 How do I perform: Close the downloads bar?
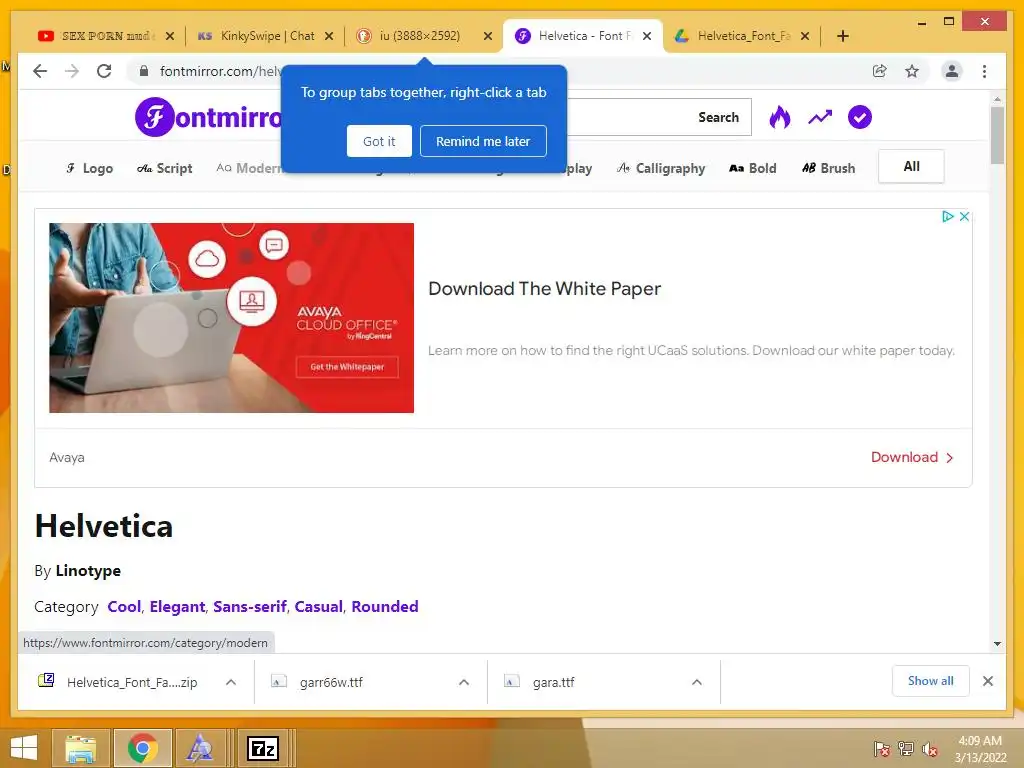tap(987, 681)
